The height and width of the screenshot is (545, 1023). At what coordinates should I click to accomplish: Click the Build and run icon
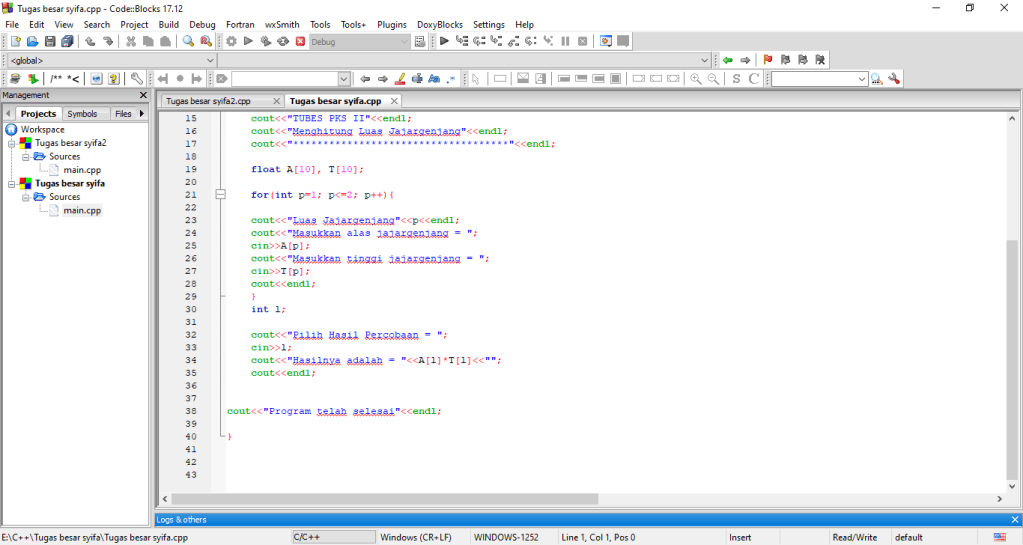265,42
